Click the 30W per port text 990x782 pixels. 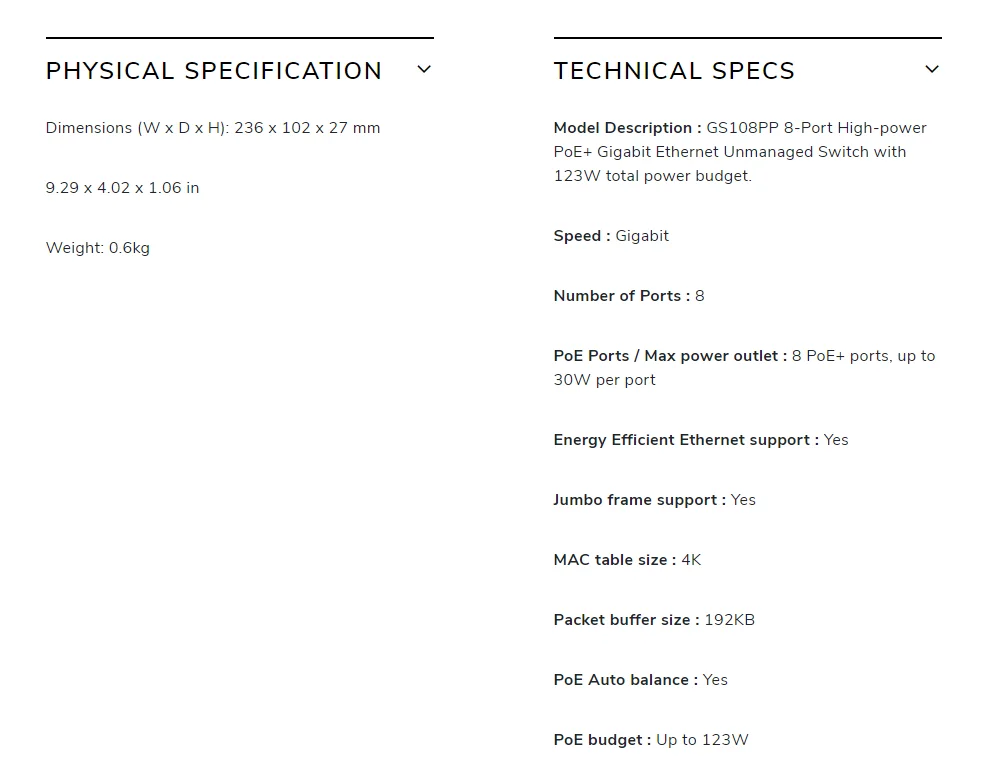point(604,380)
